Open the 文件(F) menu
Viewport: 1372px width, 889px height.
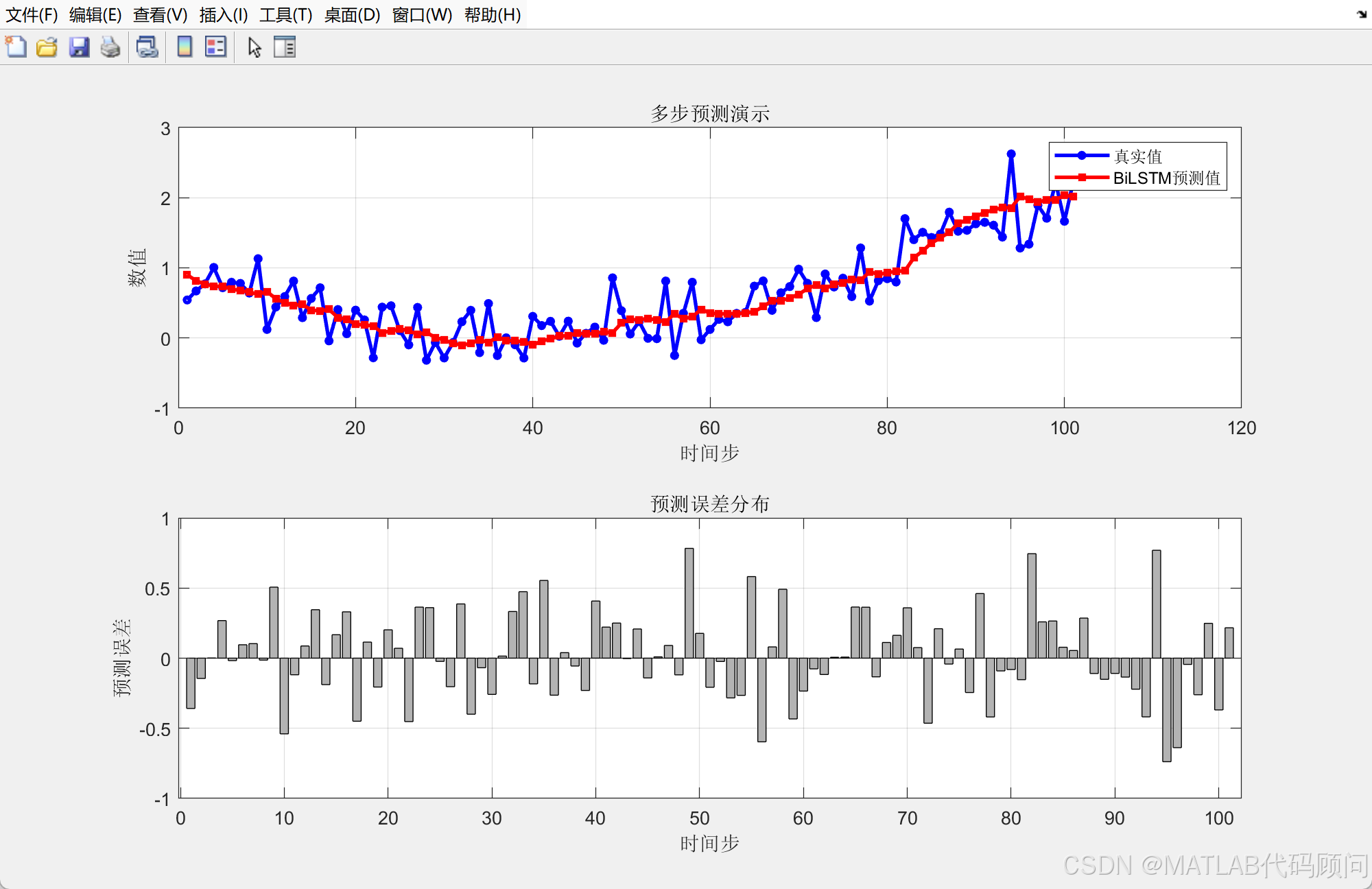(x=32, y=14)
